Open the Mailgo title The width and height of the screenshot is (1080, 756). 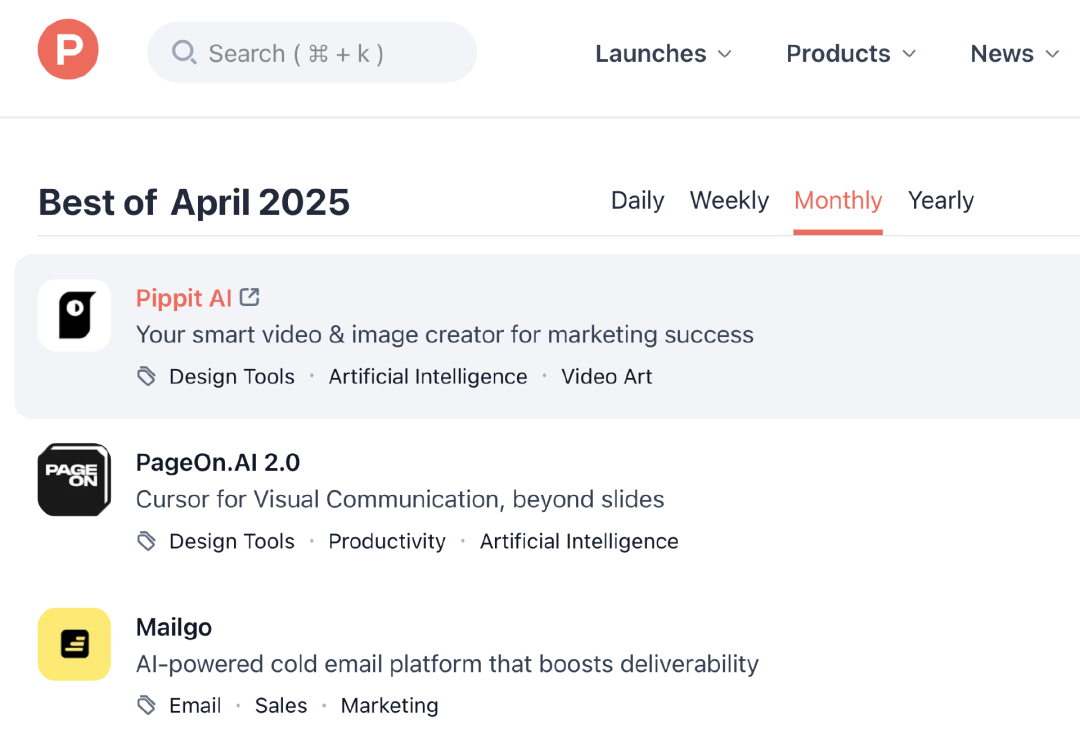click(x=174, y=627)
